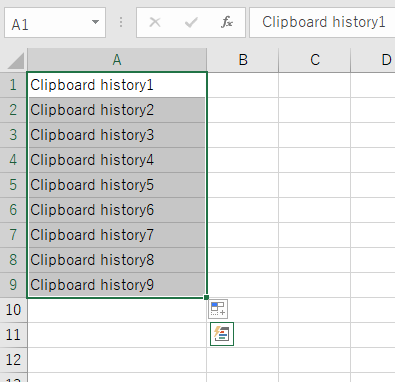Expand the Name Box dropdown arrow
Screen dimensions: 395x382
coord(95,22)
